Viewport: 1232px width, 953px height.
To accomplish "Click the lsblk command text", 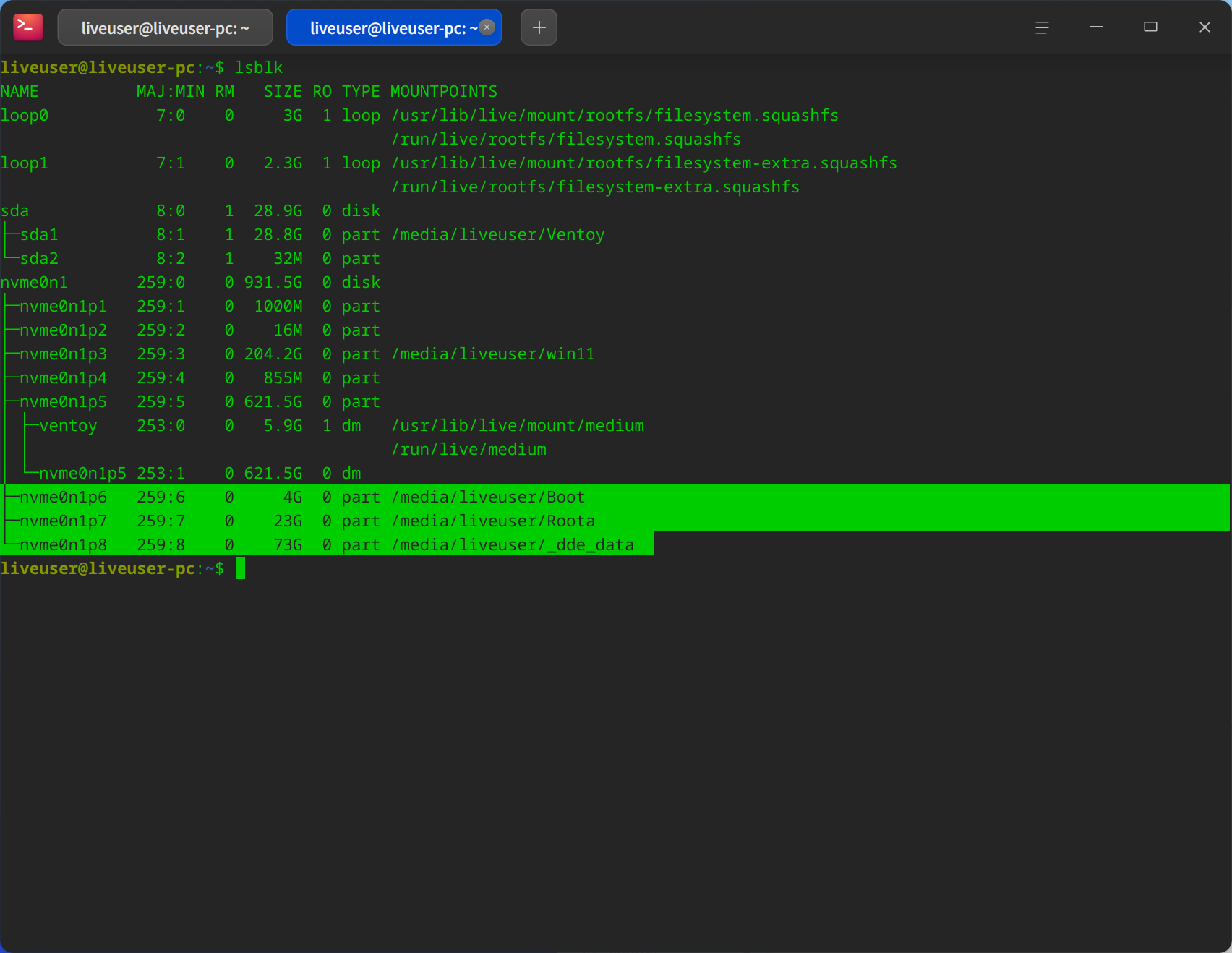I will point(259,68).
